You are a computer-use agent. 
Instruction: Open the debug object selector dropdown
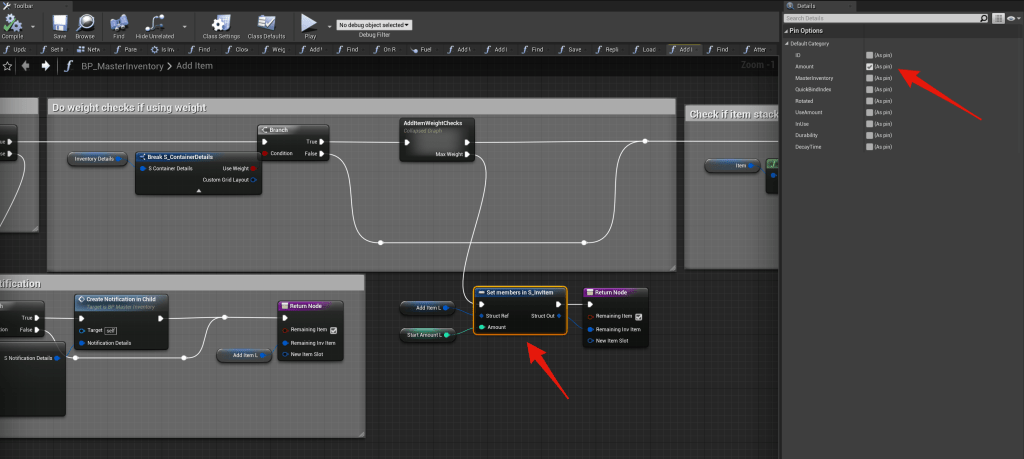[374, 24]
